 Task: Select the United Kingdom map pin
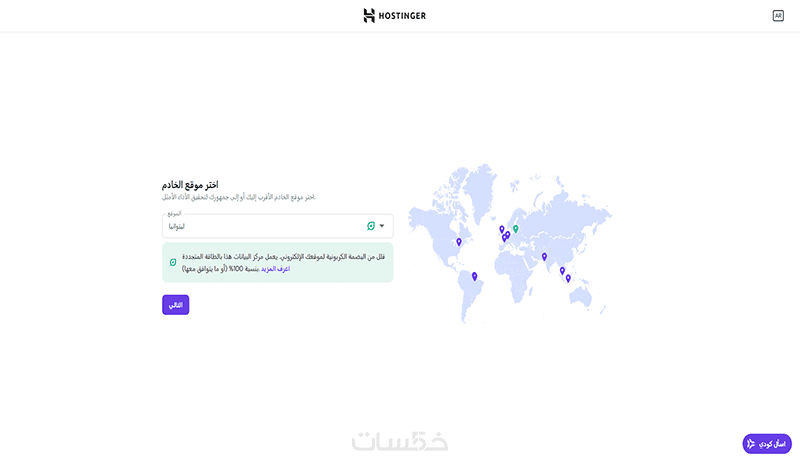coord(502,229)
